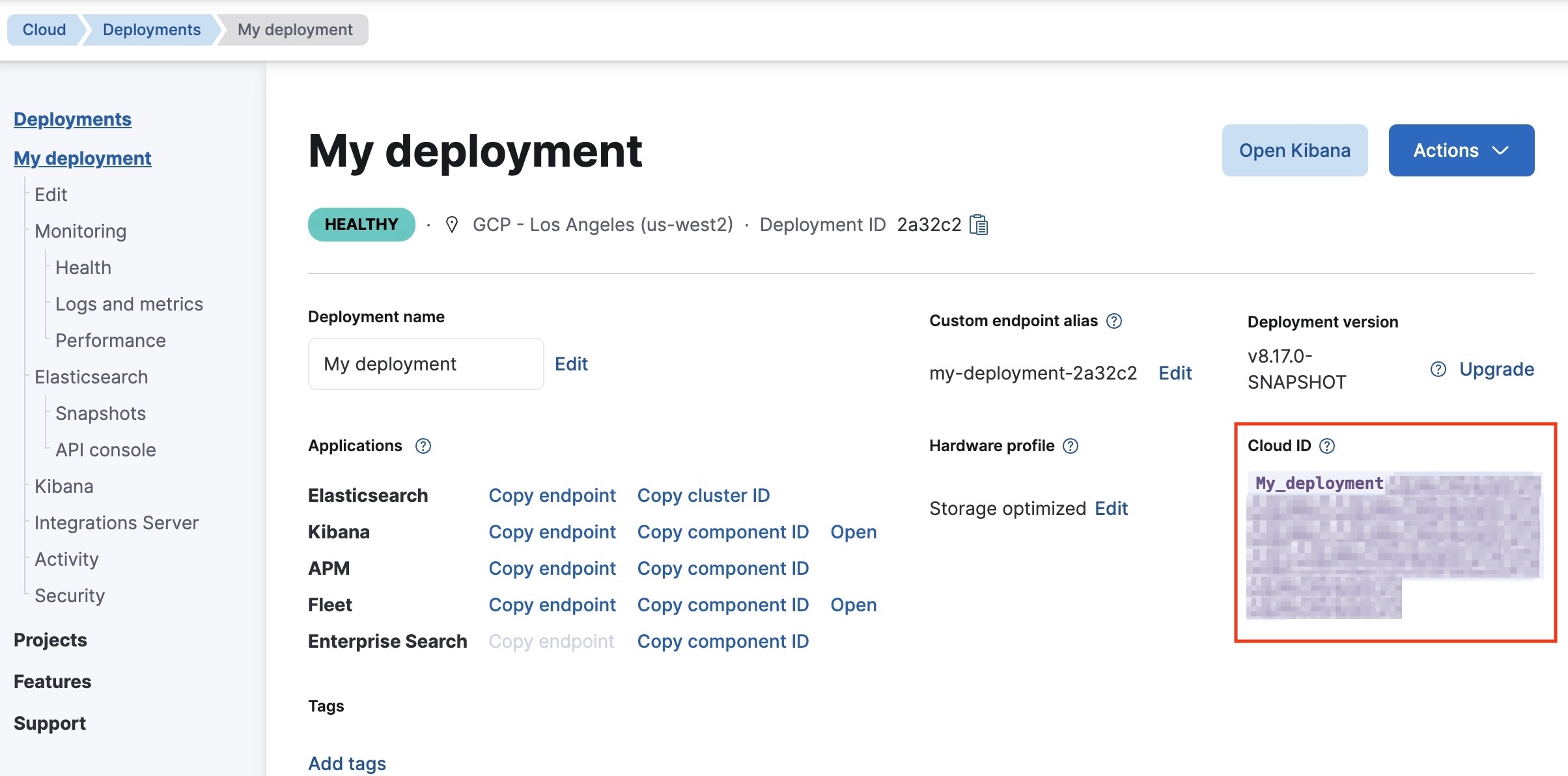Click the location pin icon near GCP region

[x=453, y=224]
